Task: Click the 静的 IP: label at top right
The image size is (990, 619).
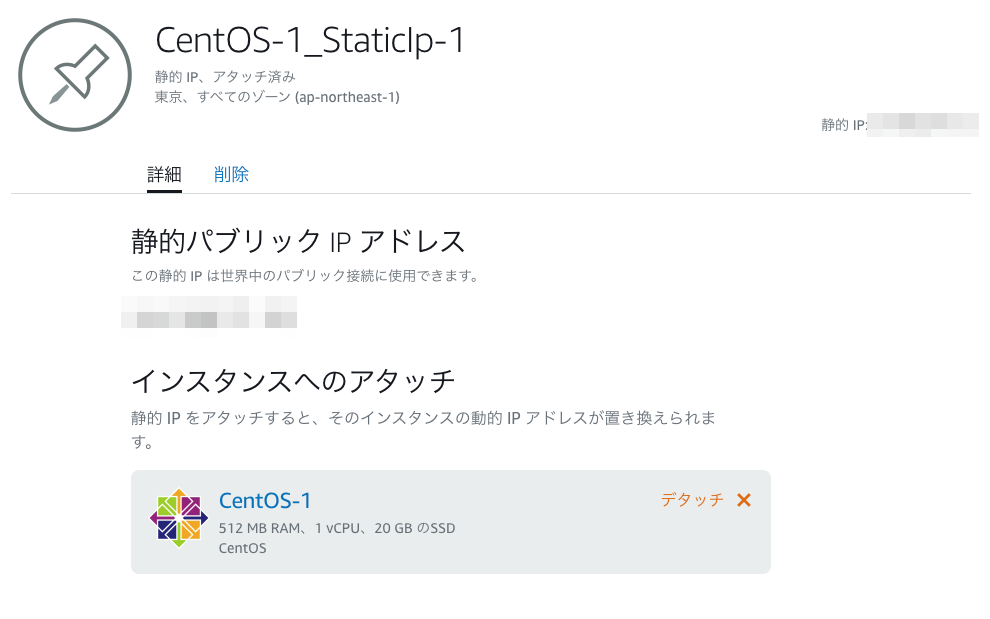Action: pyautogui.click(x=844, y=125)
